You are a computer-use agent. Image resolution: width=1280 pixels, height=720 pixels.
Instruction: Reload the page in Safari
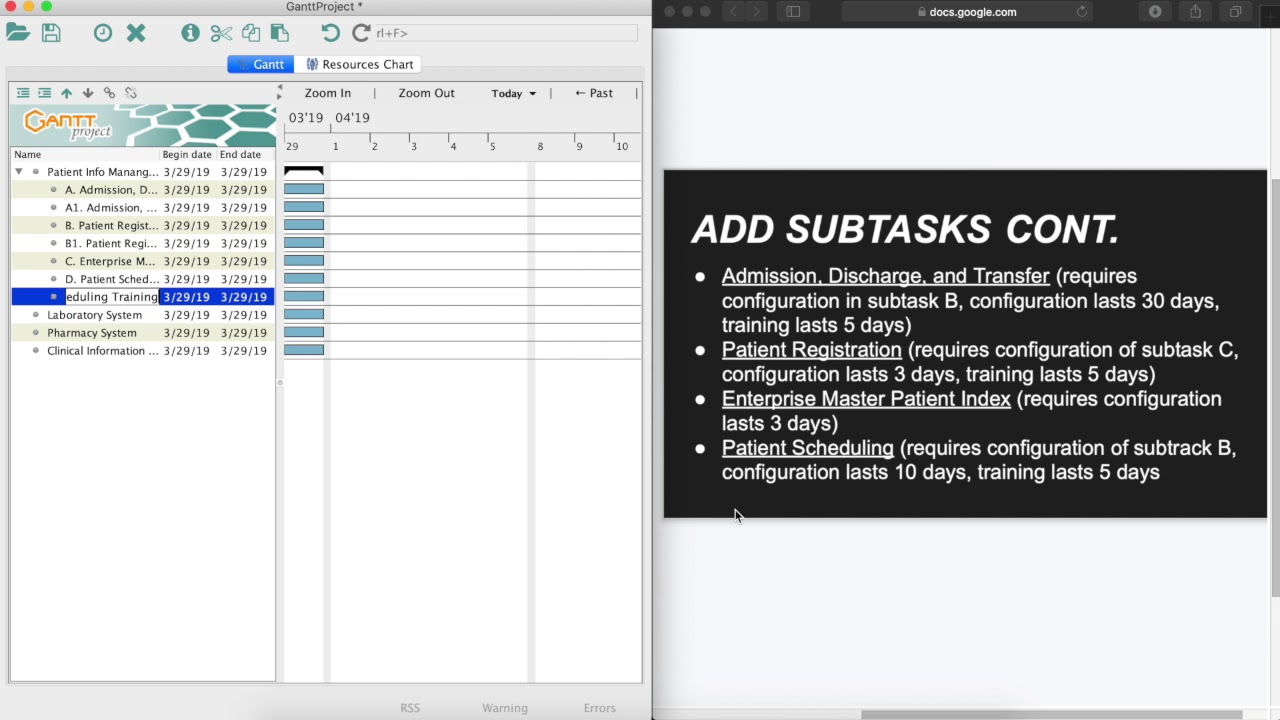(1081, 12)
